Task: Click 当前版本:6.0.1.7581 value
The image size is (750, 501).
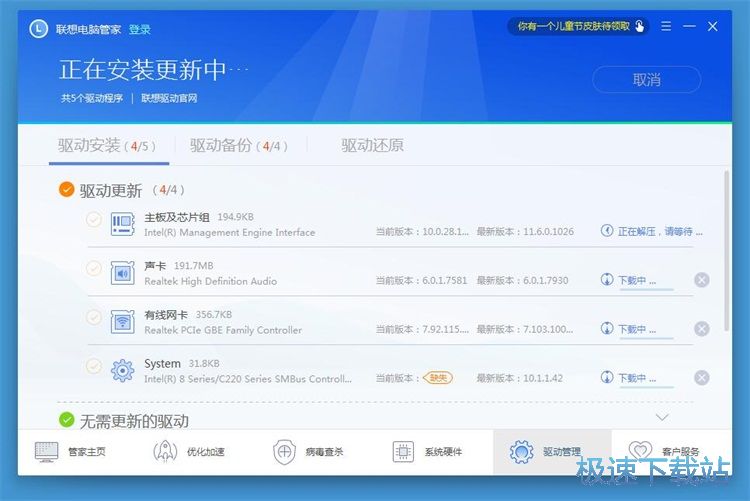Action: click(x=421, y=280)
